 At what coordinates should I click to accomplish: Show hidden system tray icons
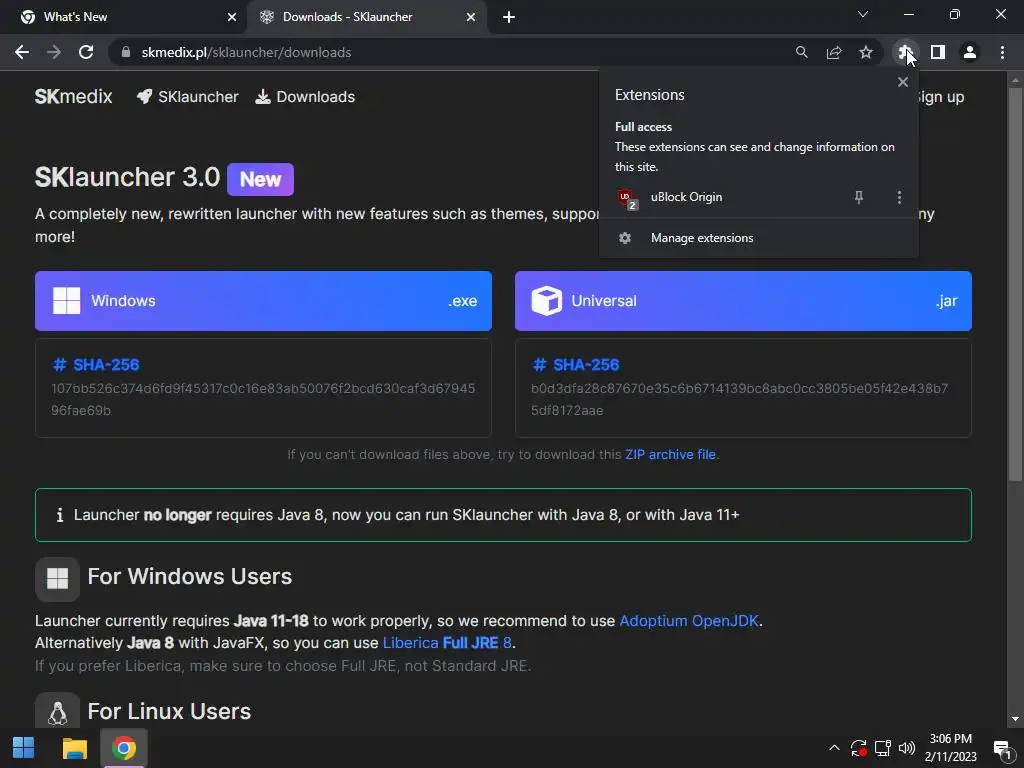(834, 748)
